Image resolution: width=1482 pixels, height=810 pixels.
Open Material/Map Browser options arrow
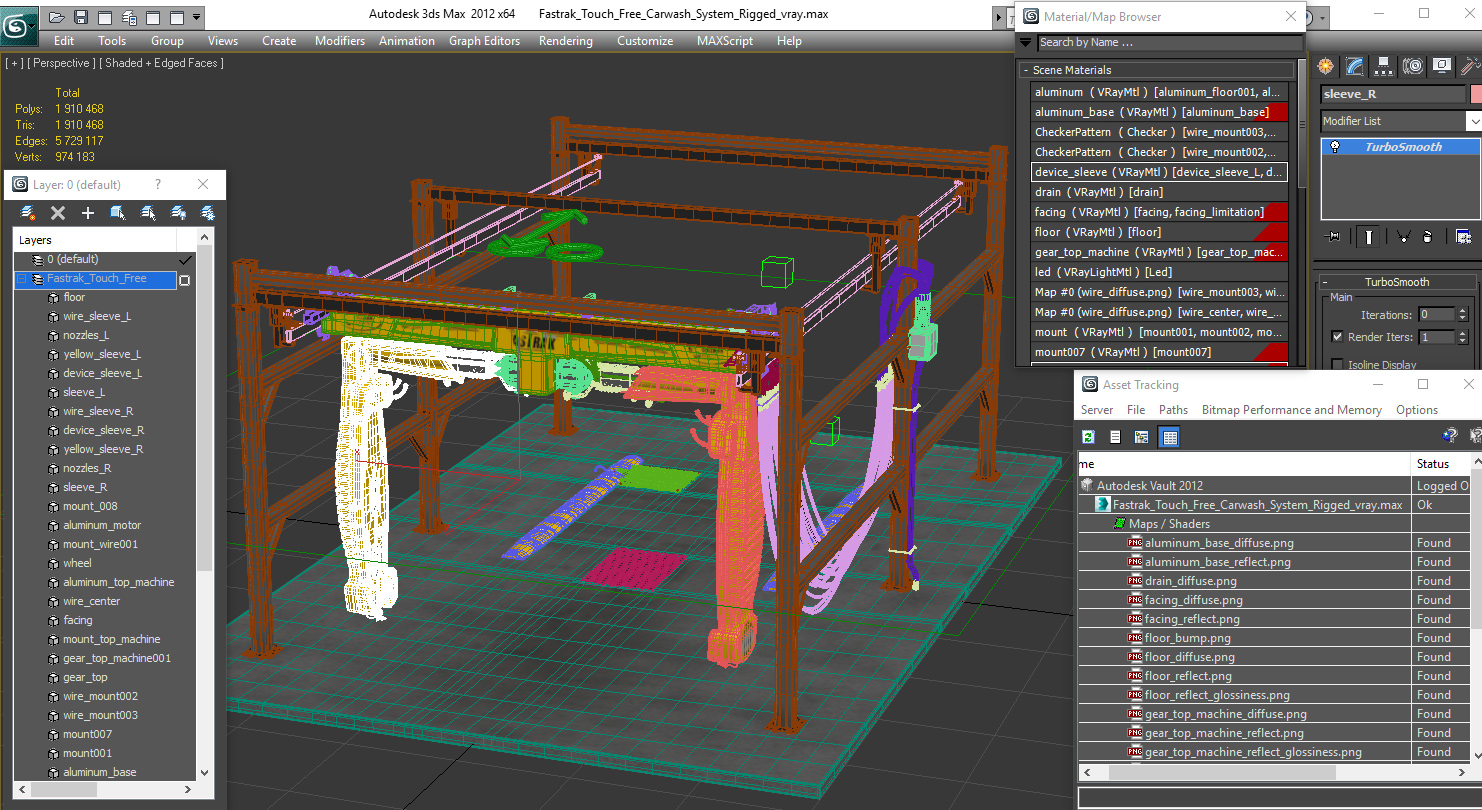[1025, 42]
